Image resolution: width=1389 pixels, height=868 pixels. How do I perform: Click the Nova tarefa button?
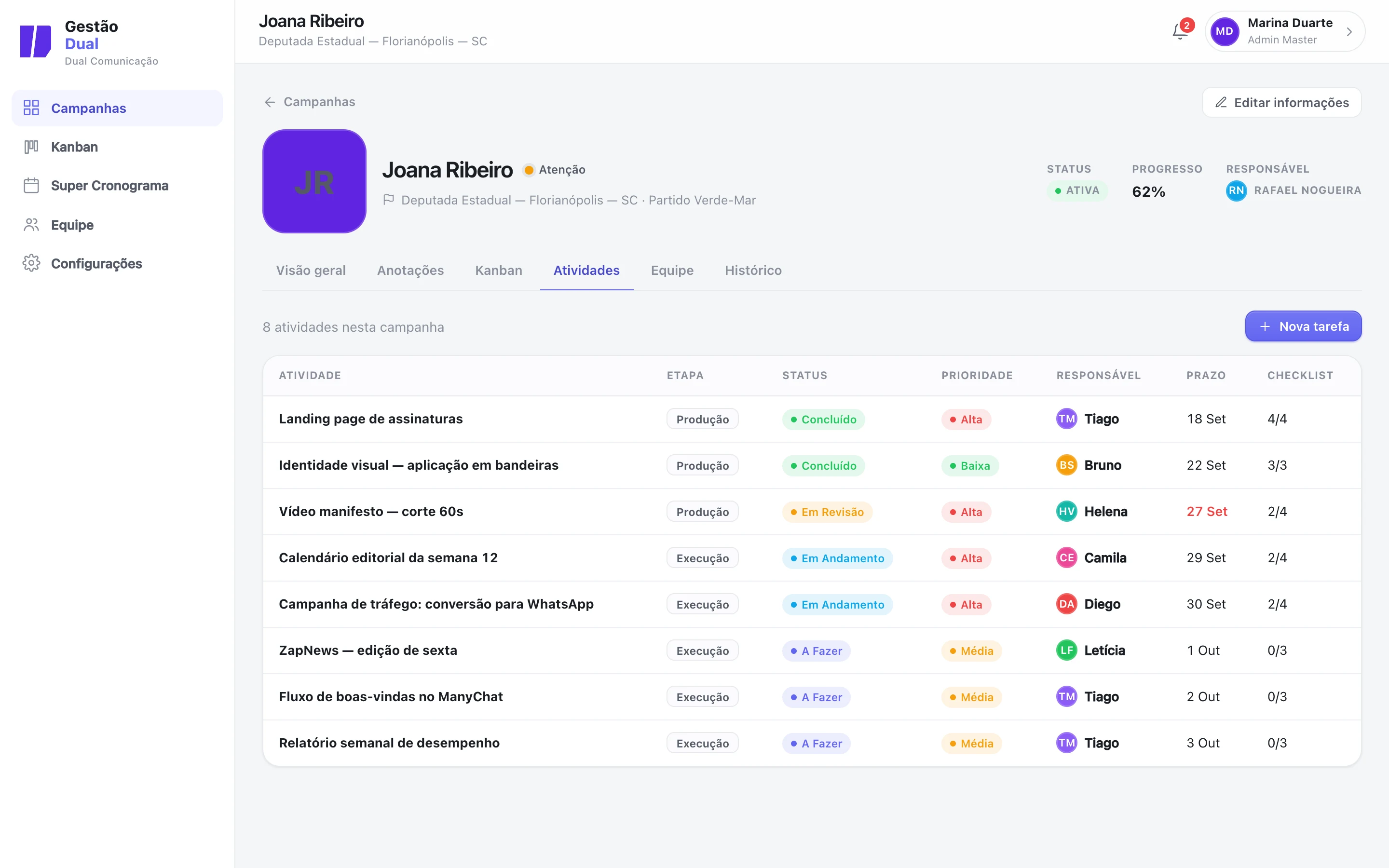click(x=1304, y=326)
